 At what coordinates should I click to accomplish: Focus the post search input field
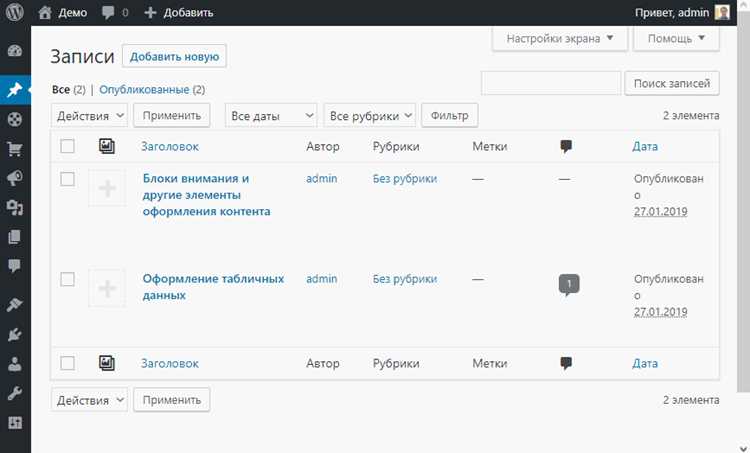[551, 83]
